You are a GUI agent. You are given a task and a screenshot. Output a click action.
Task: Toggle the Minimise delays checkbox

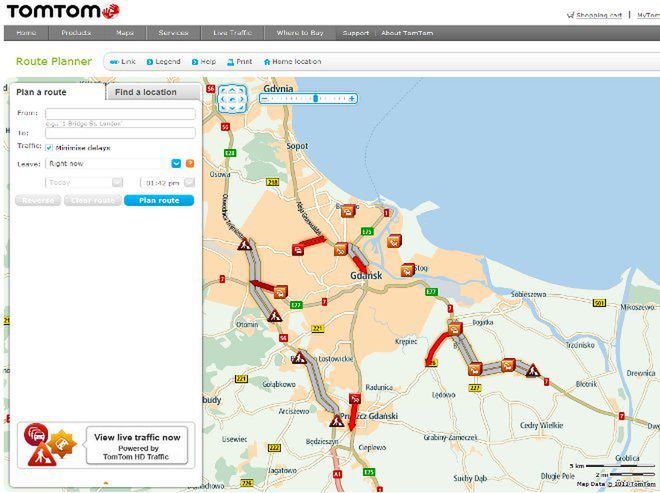(x=49, y=148)
